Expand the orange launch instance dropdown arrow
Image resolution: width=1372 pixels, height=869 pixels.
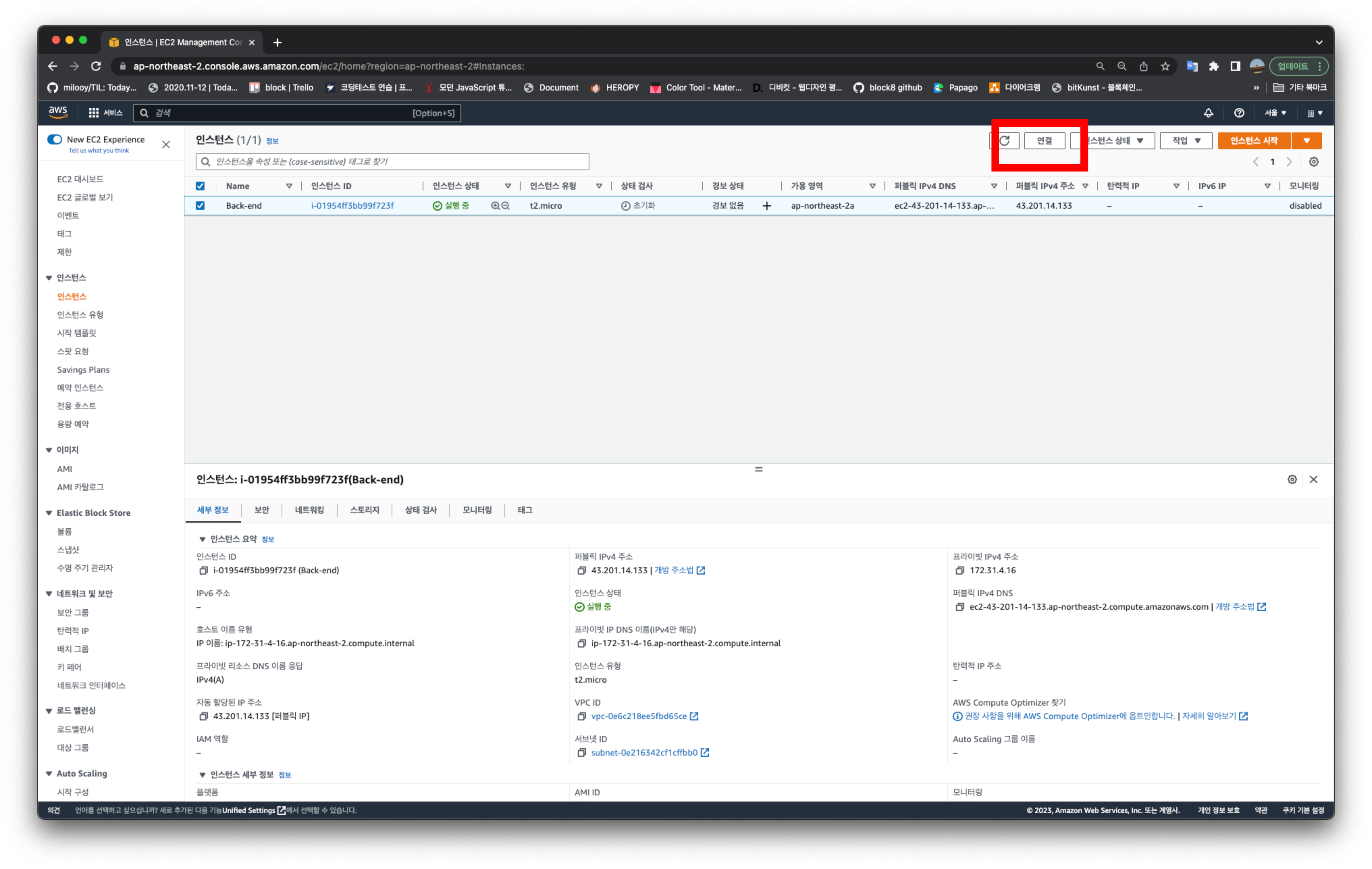coord(1307,141)
